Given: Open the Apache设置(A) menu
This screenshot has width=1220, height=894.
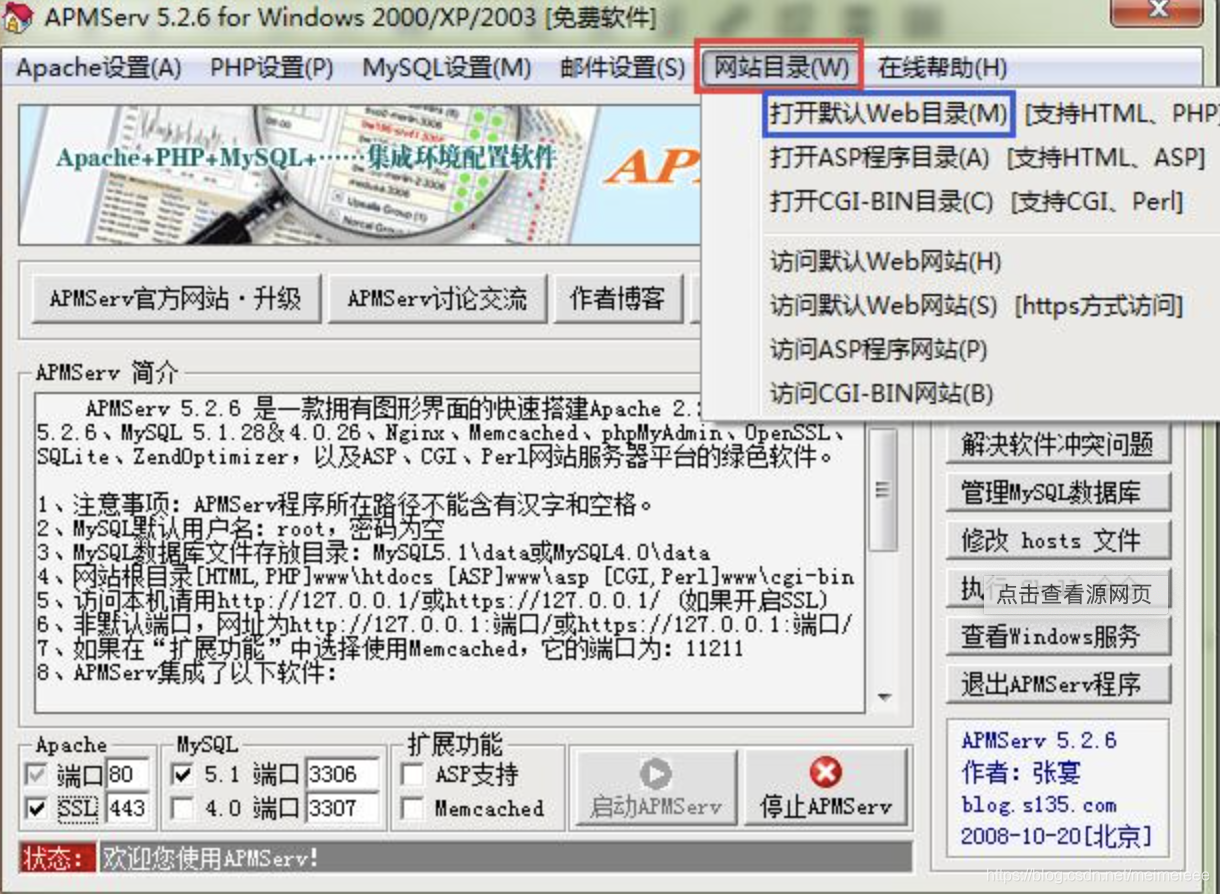Looking at the screenshot, I should coord(99,68).
